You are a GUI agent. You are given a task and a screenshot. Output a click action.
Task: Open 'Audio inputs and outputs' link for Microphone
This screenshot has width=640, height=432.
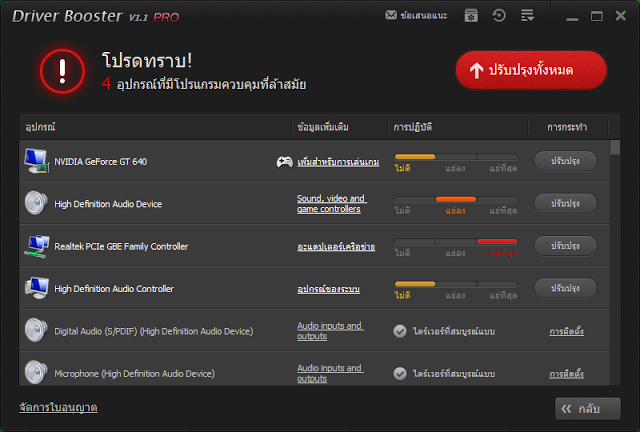pyautogui.click(x=330, y=373)
